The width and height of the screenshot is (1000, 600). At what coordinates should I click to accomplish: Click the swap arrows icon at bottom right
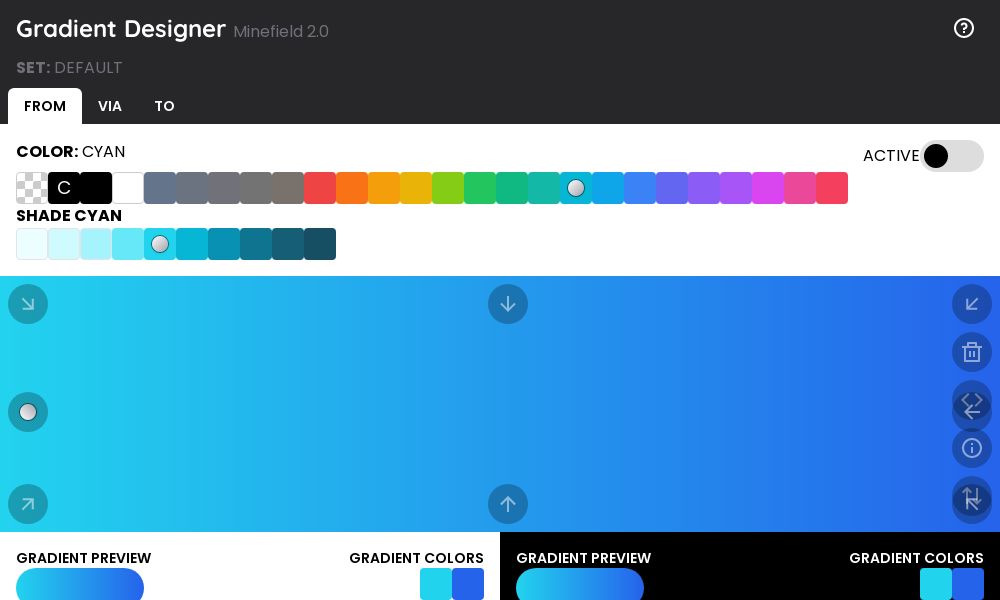pyautogui.click(x=972, y=499)
